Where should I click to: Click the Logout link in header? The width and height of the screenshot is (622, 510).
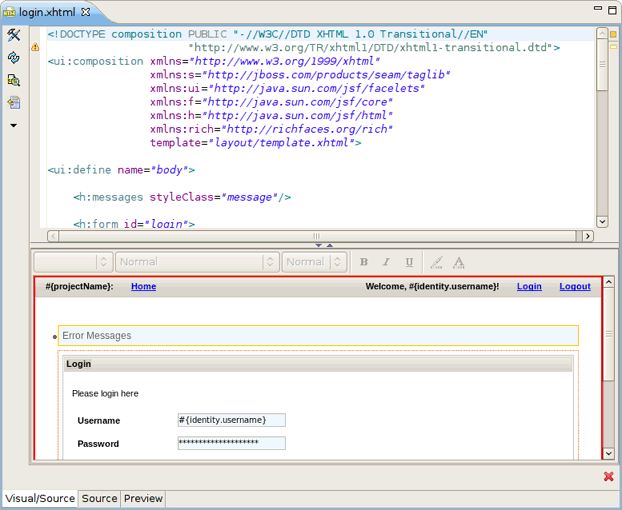(575, 286)
